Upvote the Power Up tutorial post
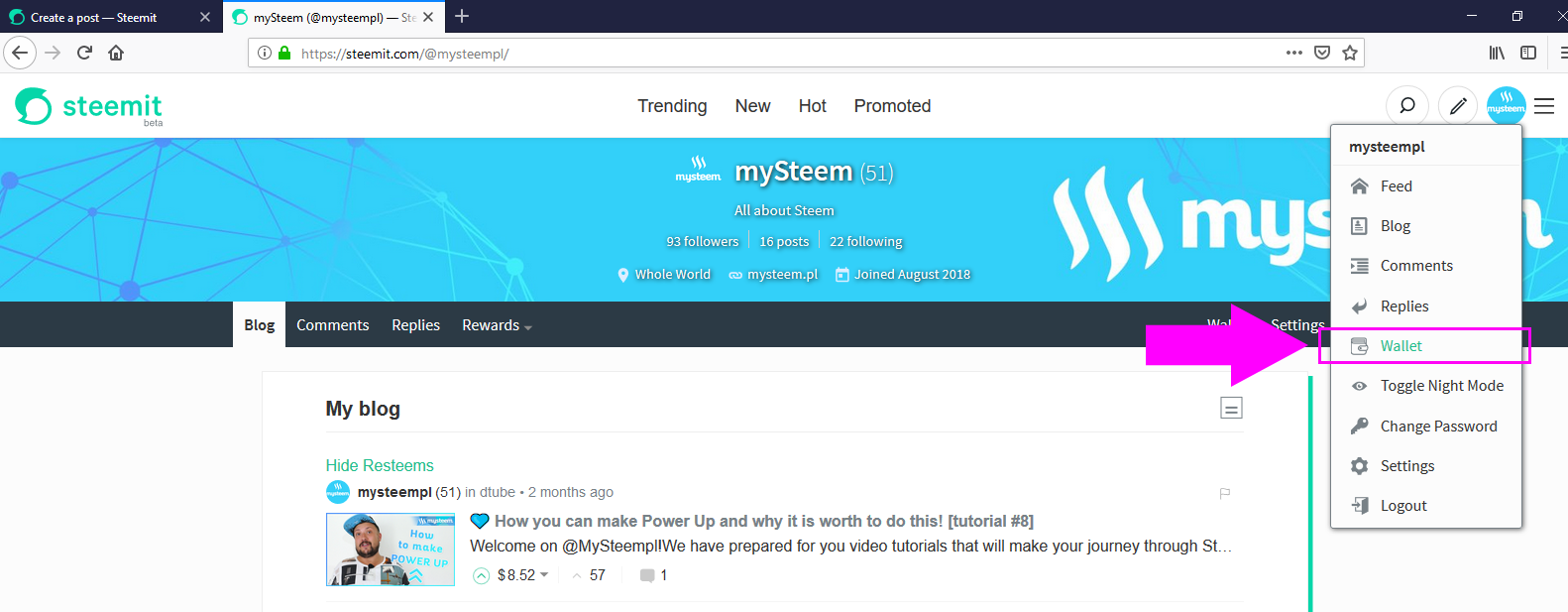Screen dimensions: 1568x612 click(x=481, y=575)
